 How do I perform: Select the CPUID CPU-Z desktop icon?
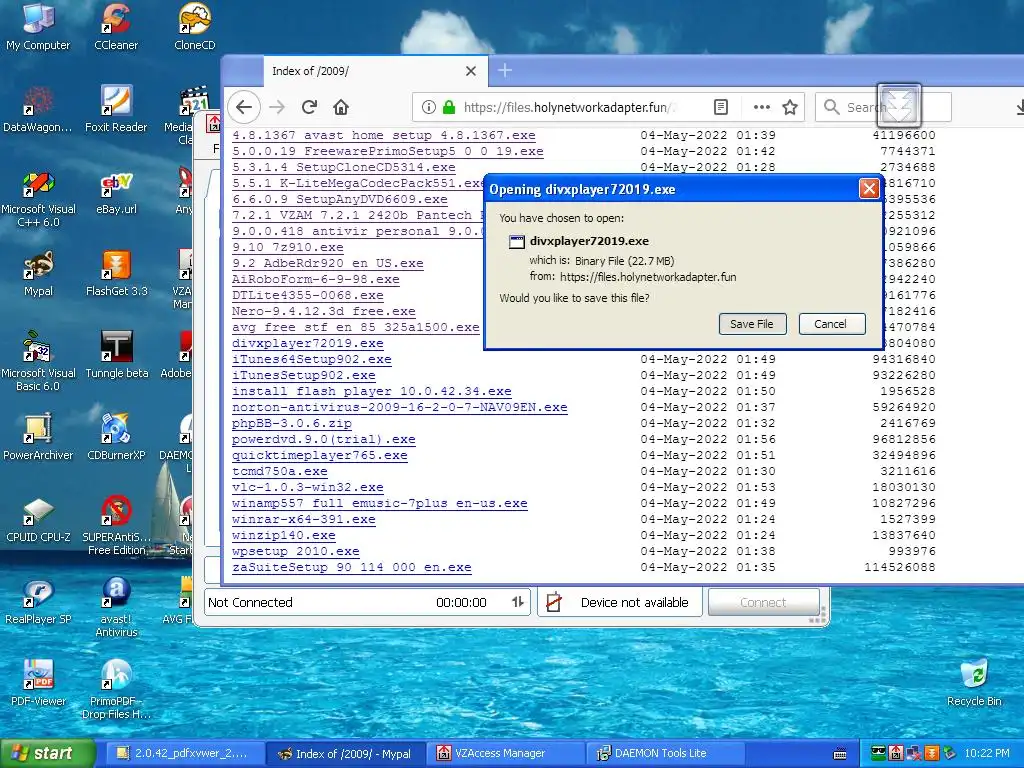[38, 520]
